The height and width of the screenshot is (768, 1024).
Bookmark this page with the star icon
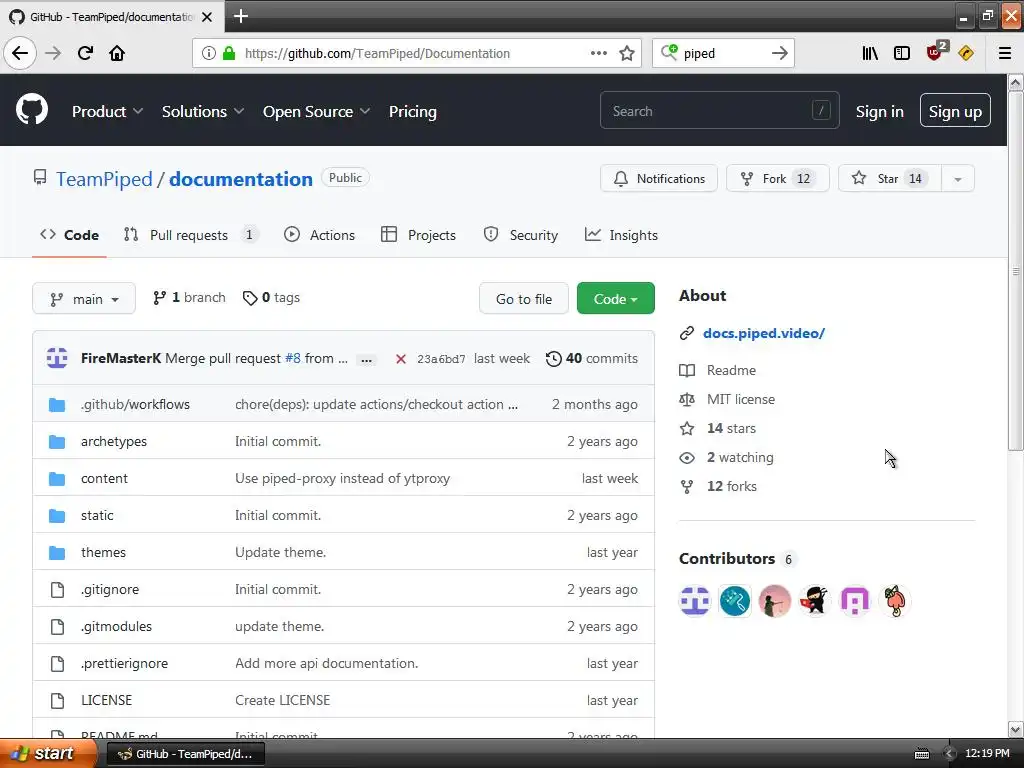(x=627, y=54)
